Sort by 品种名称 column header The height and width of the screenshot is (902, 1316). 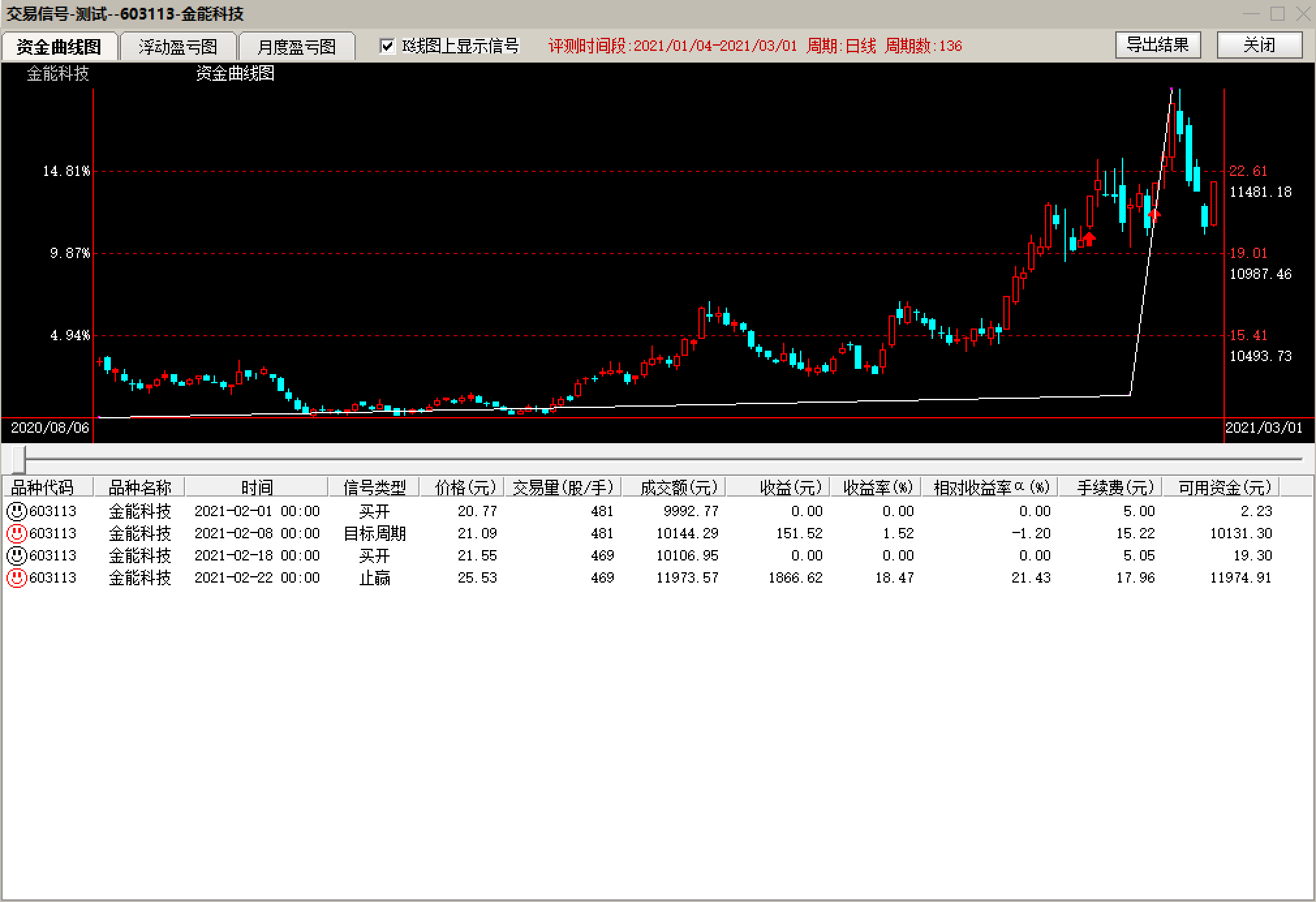(139, 487)
